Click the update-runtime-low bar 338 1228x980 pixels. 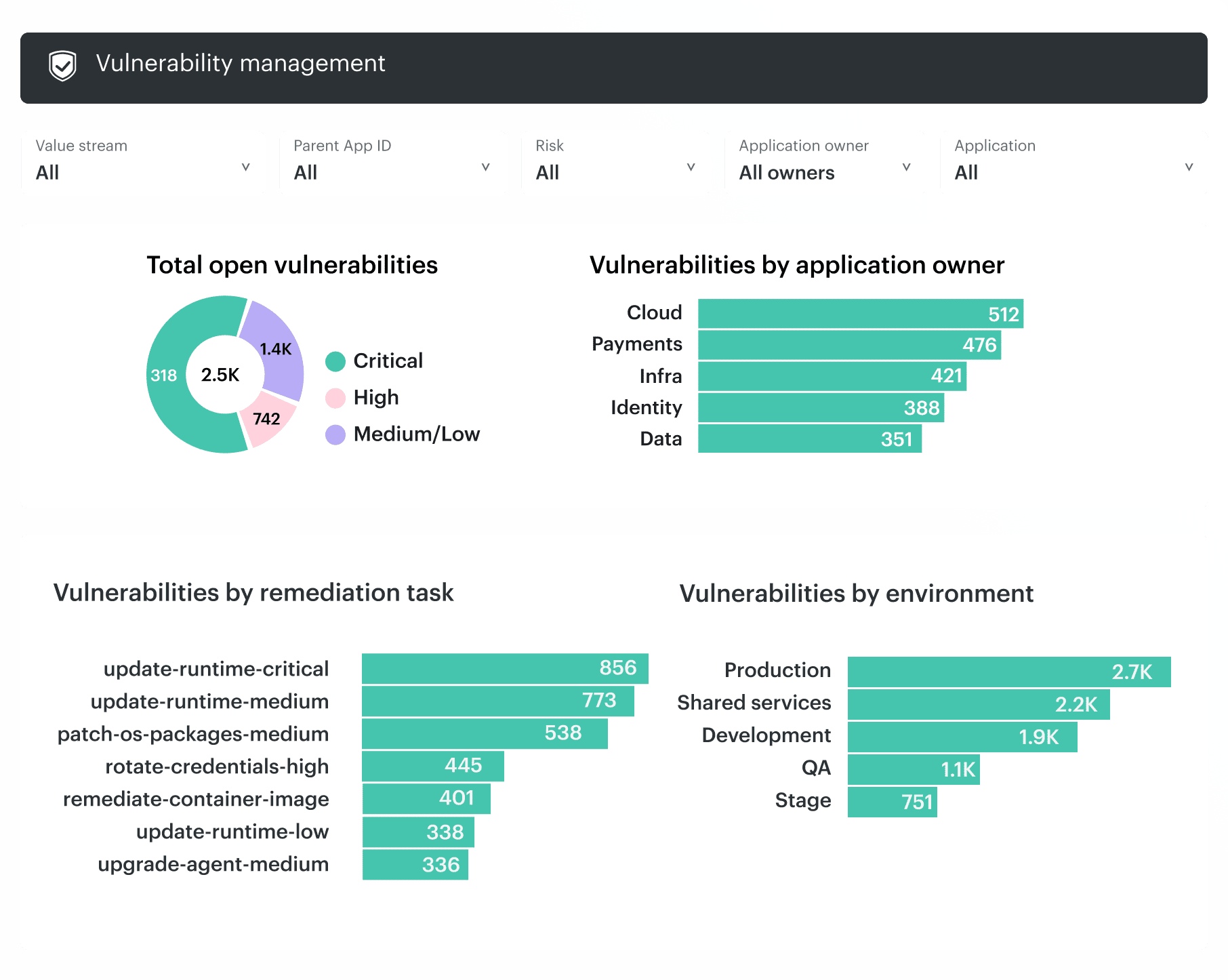418,832
